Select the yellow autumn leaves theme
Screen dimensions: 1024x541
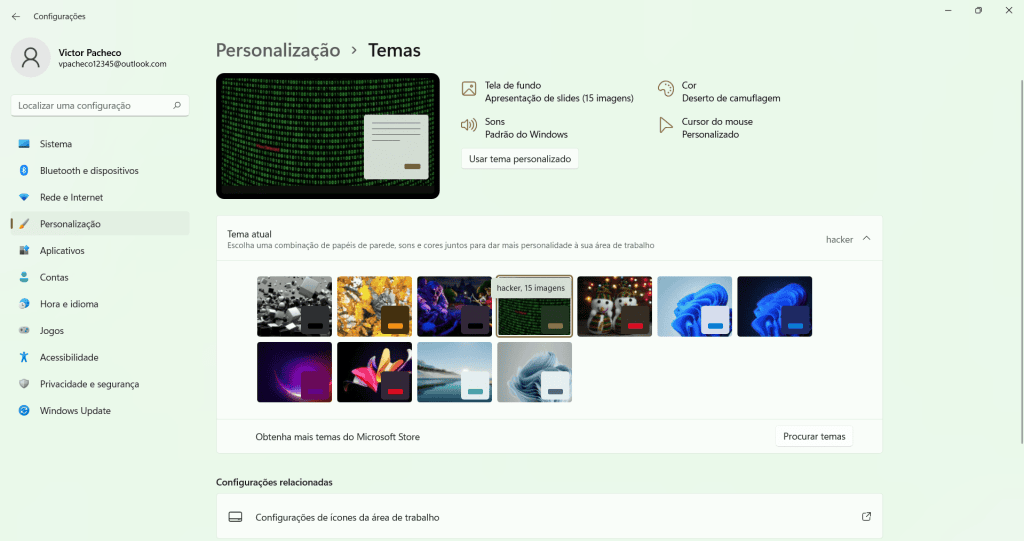[374, 306]
